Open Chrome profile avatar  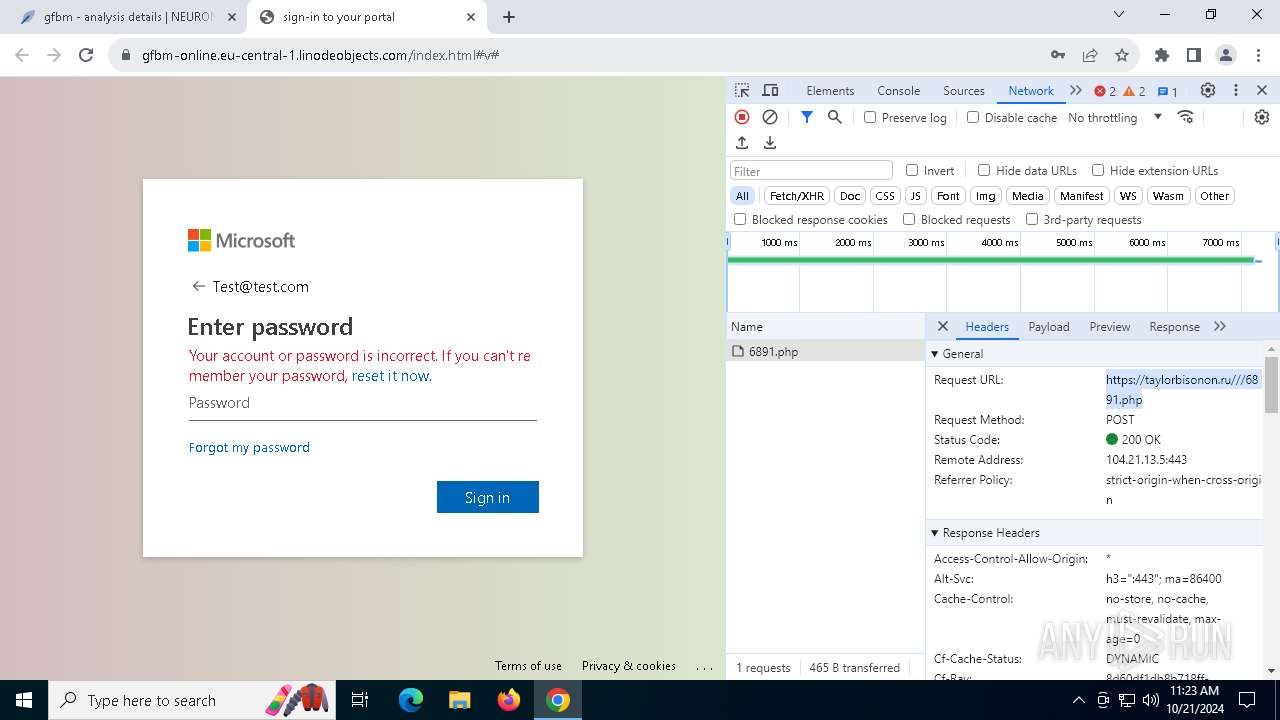point(1226,55)
